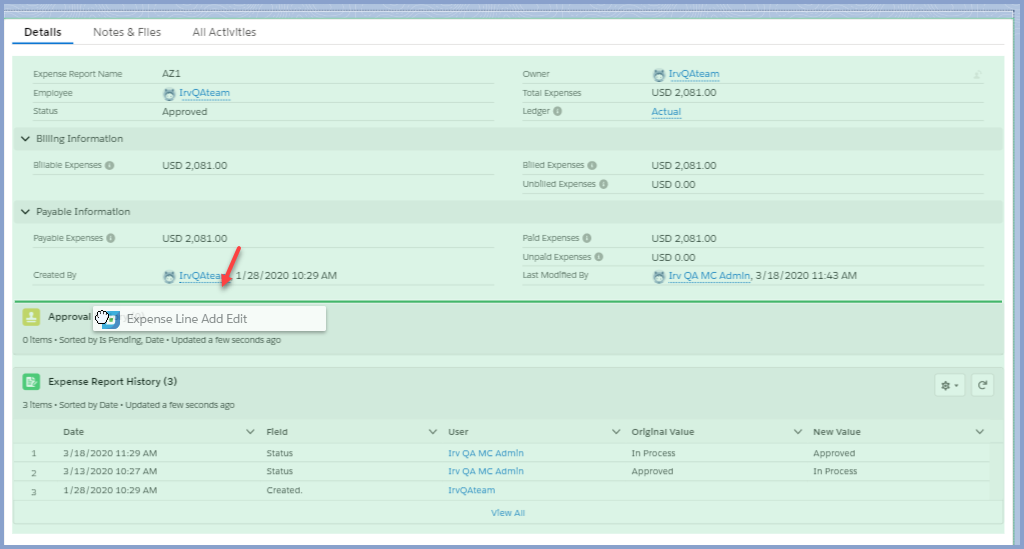The height and width of the screenshot is (549, 1024).
Task: Open the Field column dropdown
Action: pyautogui.click(x=432, y=431)
